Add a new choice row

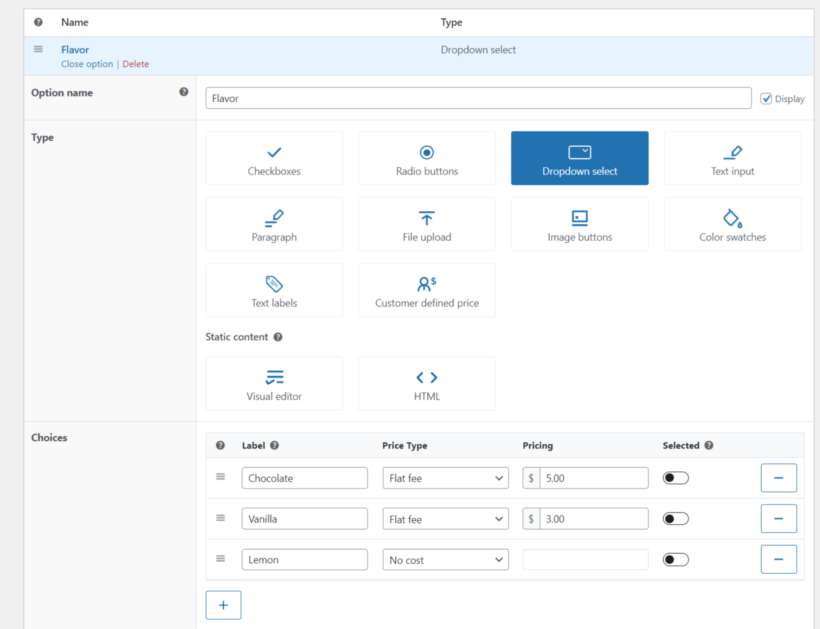point(223,604)
